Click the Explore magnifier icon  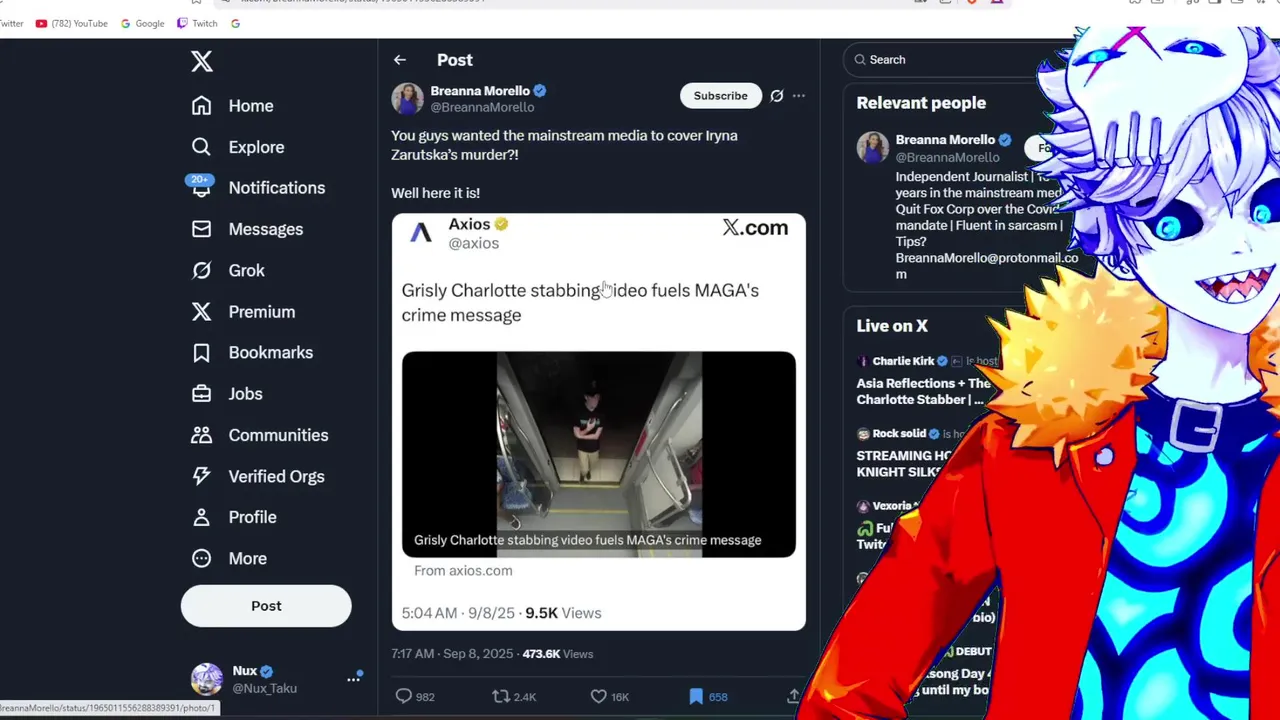tap(202, 147)
